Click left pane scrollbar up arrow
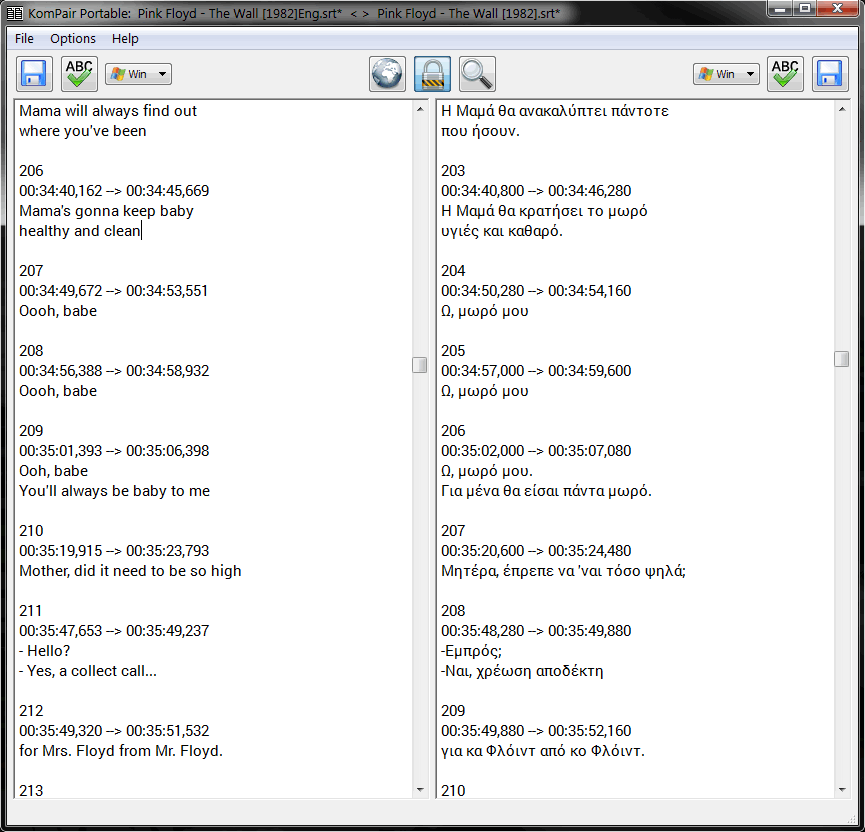 point(420,109)
